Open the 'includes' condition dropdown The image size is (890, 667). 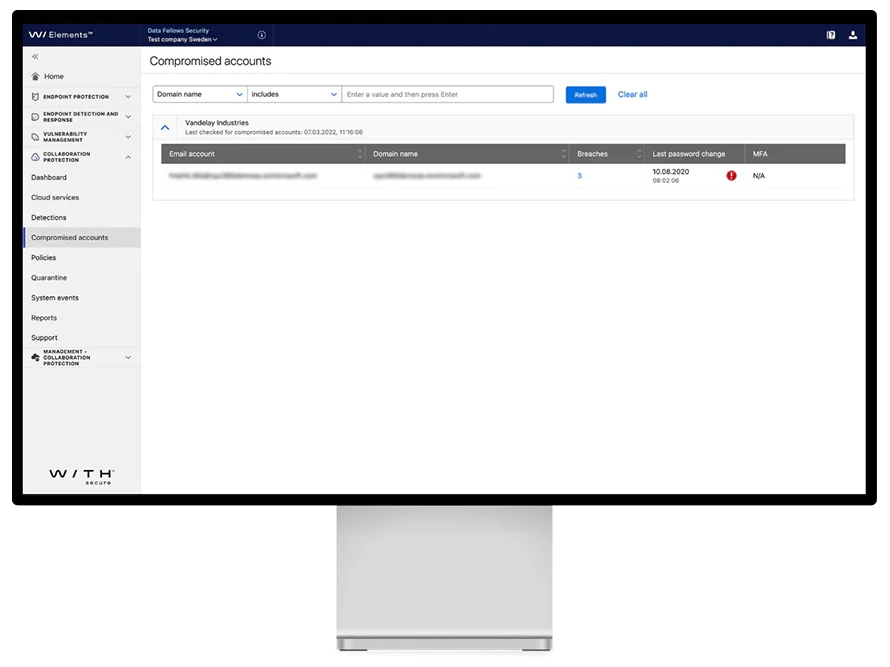click(294, 94)
